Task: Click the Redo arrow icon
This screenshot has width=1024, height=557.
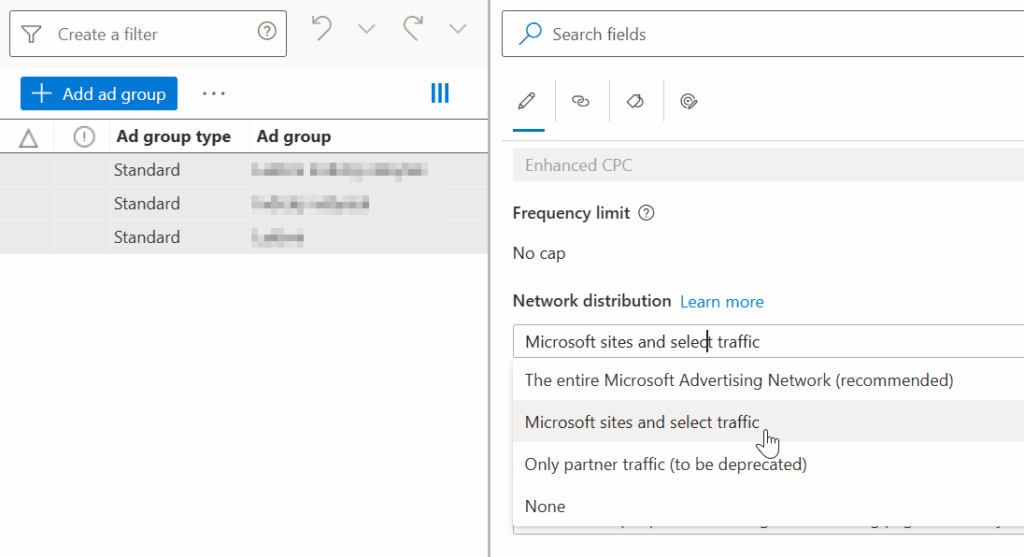Action: (413, 29)
